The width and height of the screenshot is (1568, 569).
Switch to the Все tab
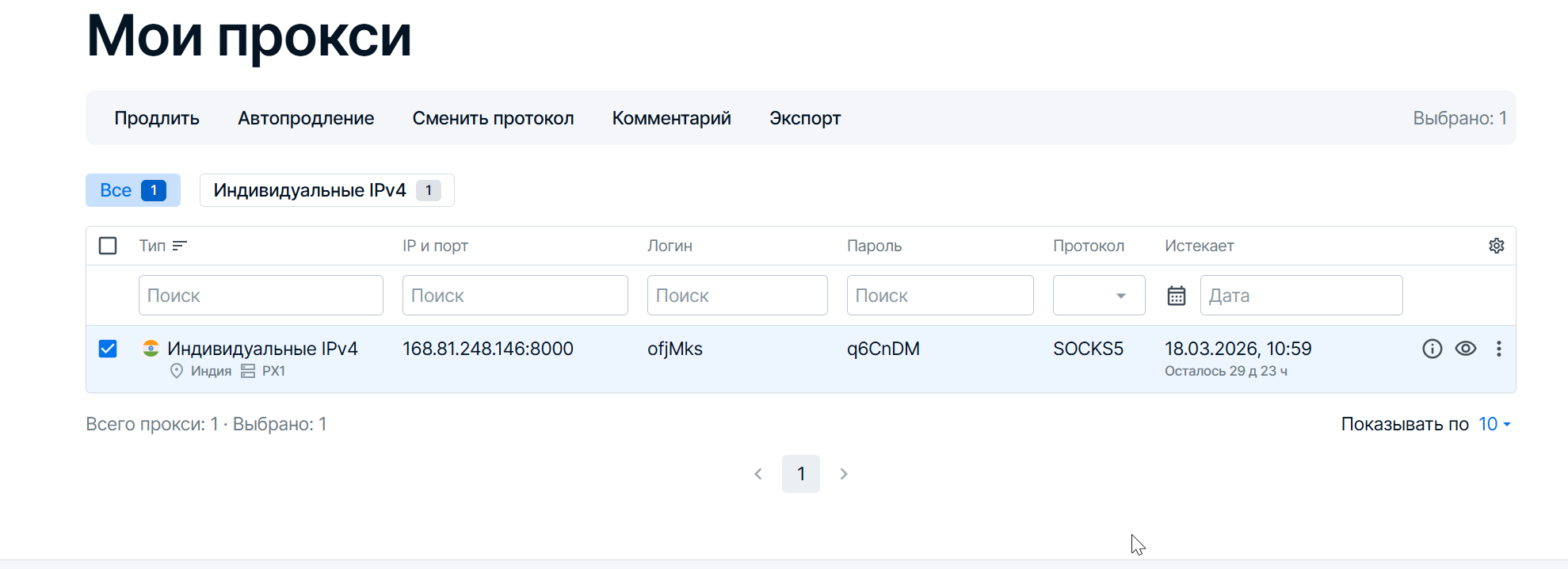coord(132,190)
